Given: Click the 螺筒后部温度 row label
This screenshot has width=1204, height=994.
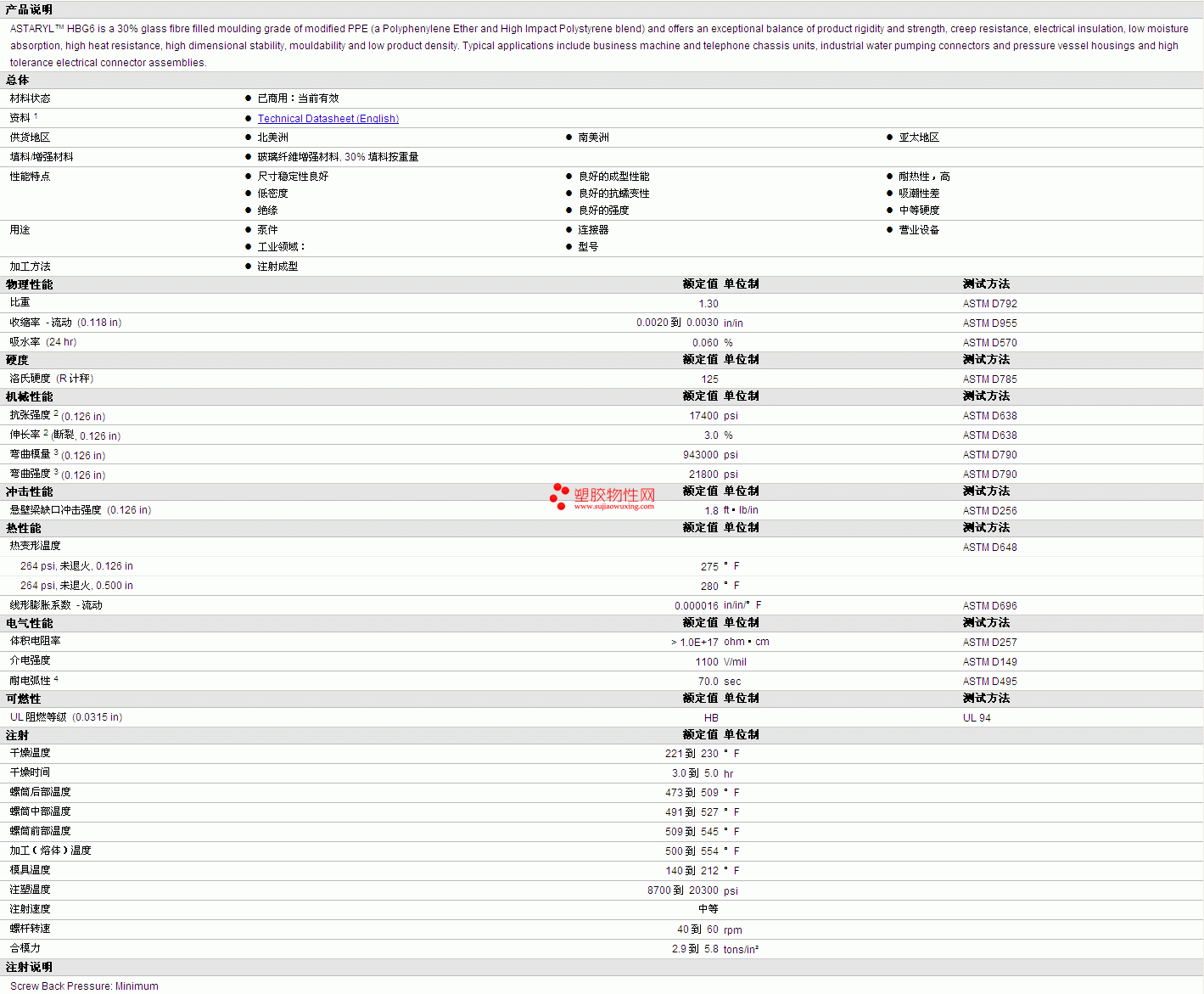Looking at the screenshot, I should point(40,792).
